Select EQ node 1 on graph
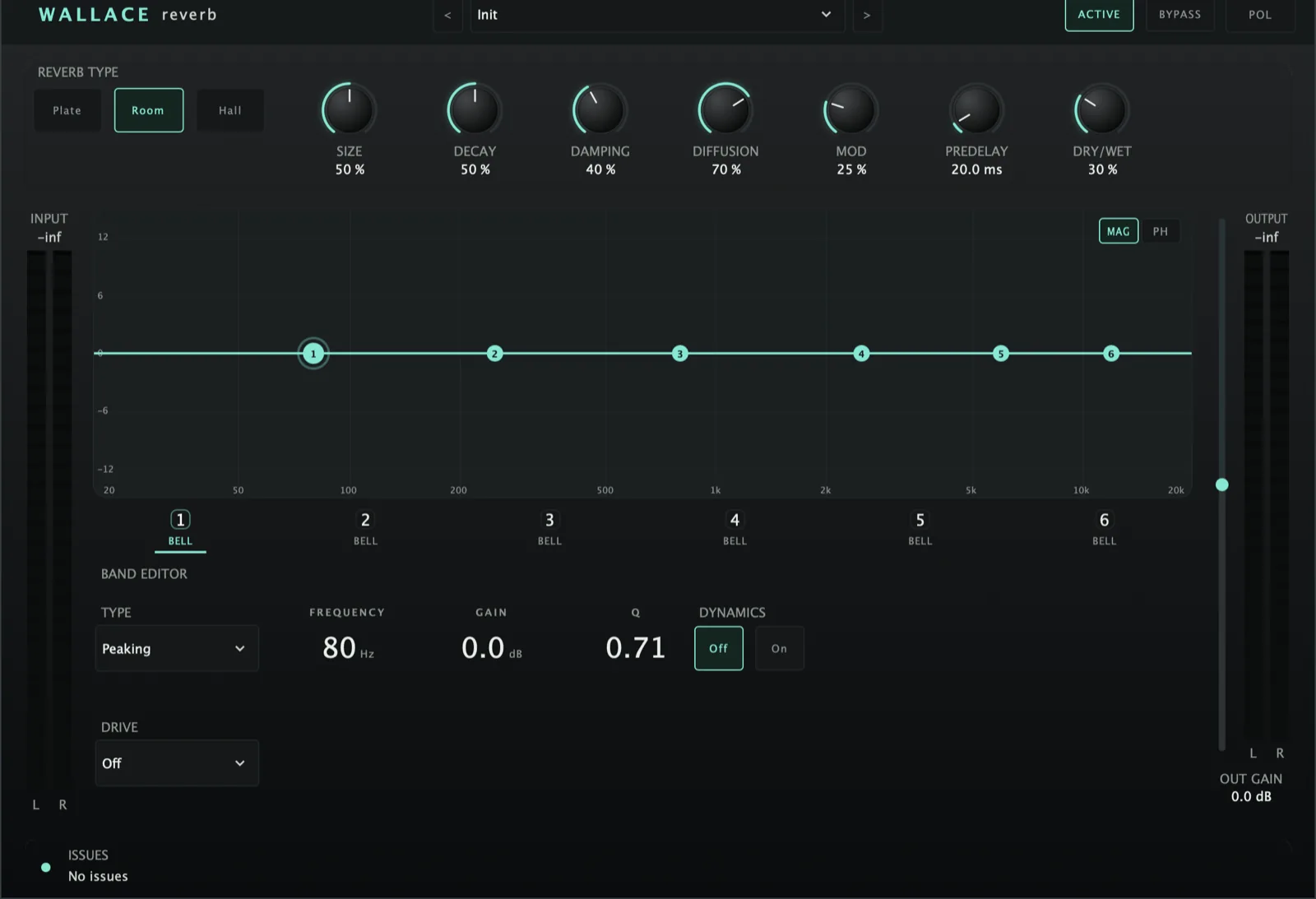 tap(313, 354)
